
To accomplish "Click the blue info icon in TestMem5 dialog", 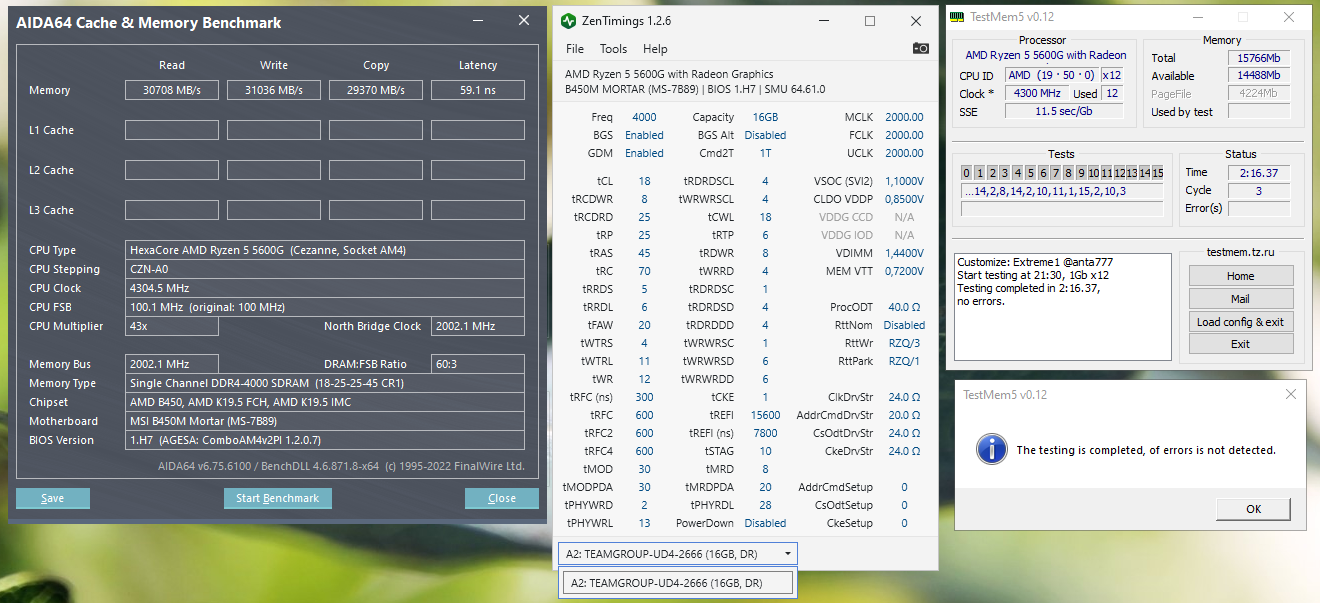I will (x=992, y=449).
